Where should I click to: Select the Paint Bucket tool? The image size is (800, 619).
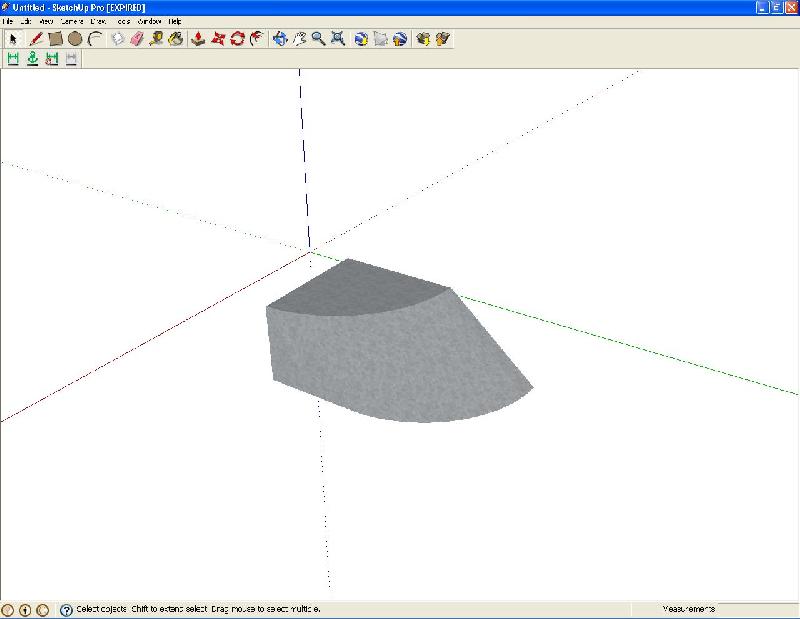(176, 39)
